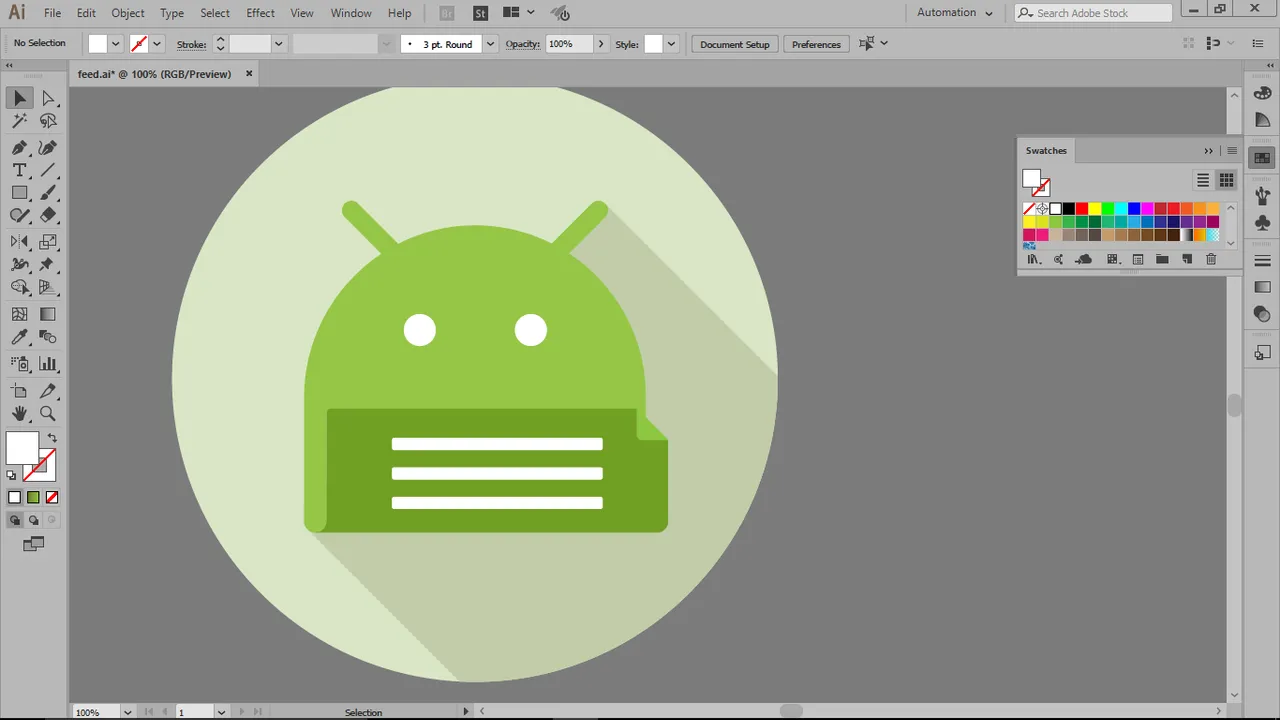The width and height of the screenshot is (1280, 720).
Task: Click the Preferences button
Action: (x=816, y=44)
